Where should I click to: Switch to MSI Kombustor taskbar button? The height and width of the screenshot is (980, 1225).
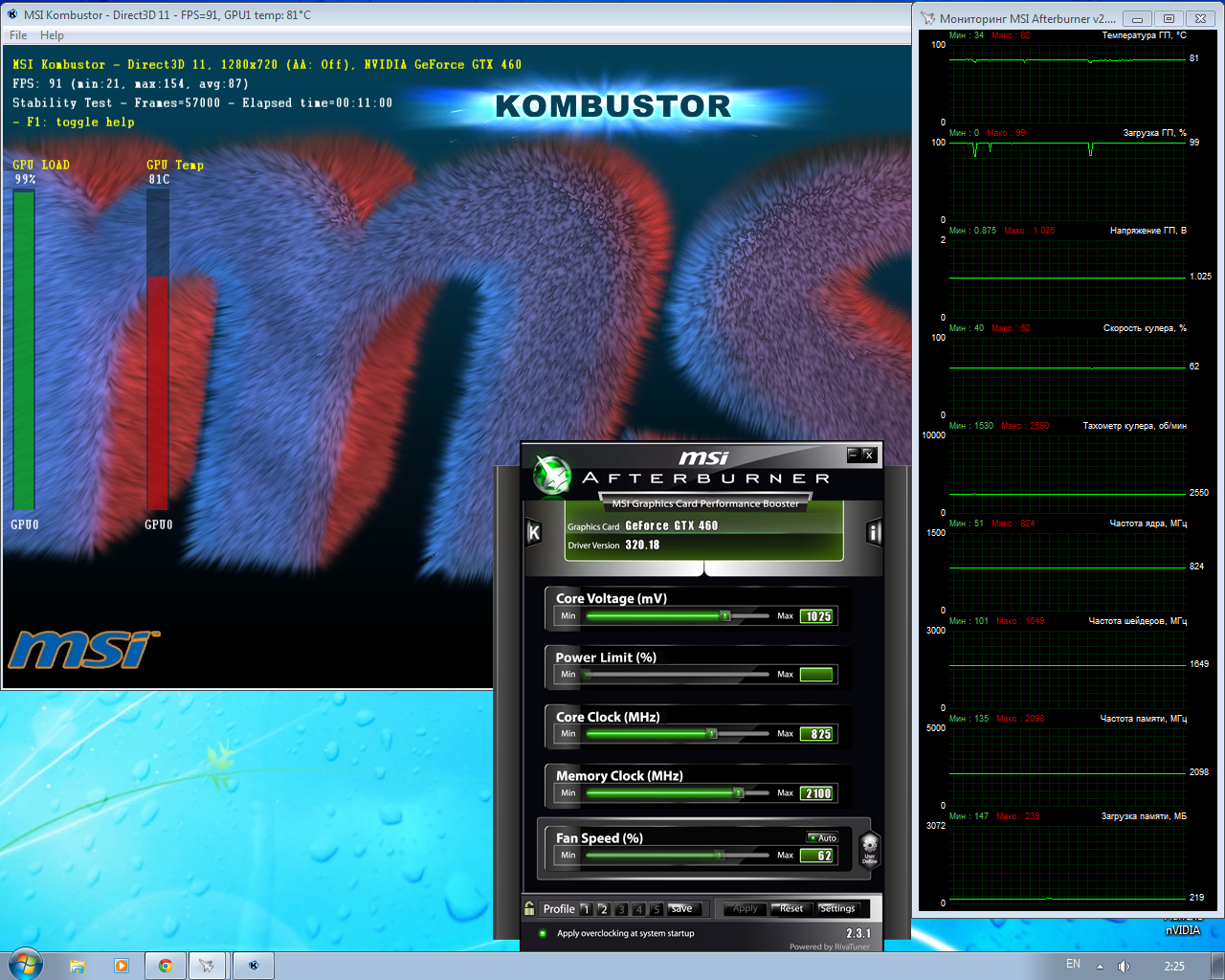tap(254, 966)
